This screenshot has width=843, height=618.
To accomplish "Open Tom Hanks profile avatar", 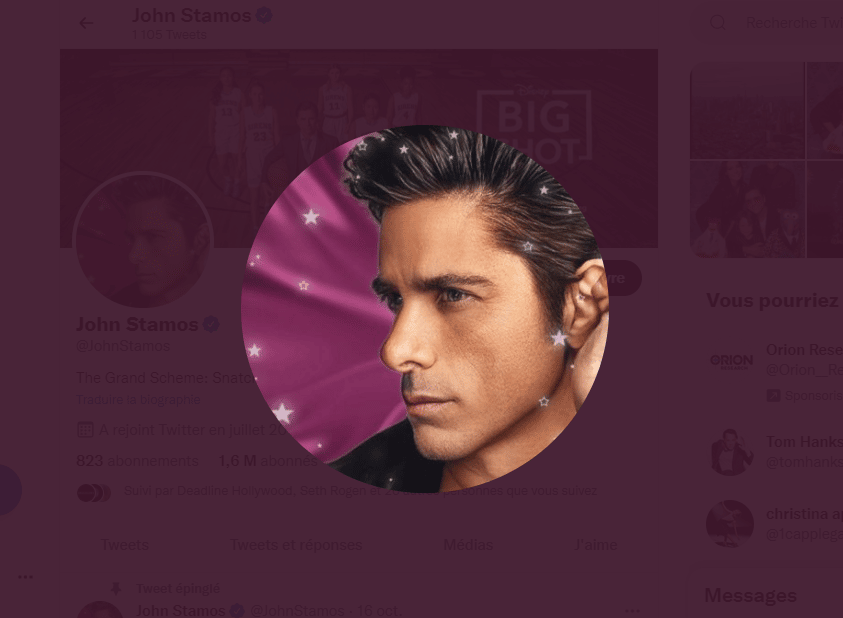I will coord(730,452).
